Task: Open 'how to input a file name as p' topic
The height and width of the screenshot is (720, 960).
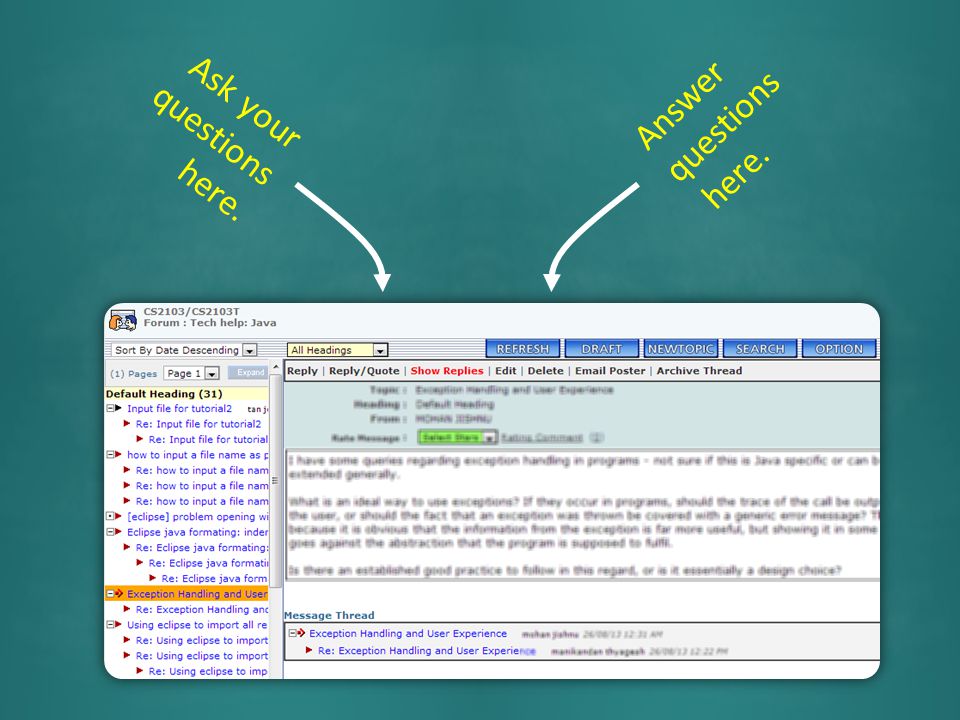Action: coord(197,455)
